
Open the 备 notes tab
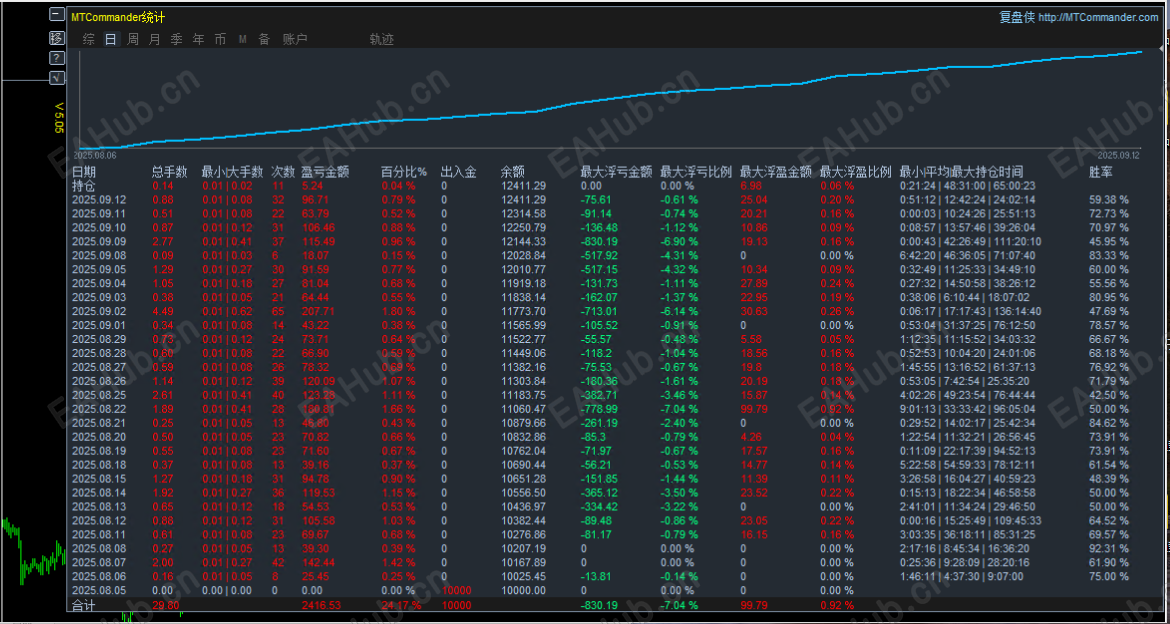(264, 40)
